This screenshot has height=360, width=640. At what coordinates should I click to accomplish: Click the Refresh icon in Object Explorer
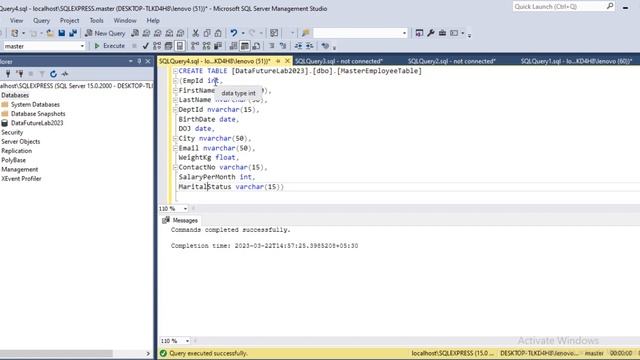[x=53, y=74]
